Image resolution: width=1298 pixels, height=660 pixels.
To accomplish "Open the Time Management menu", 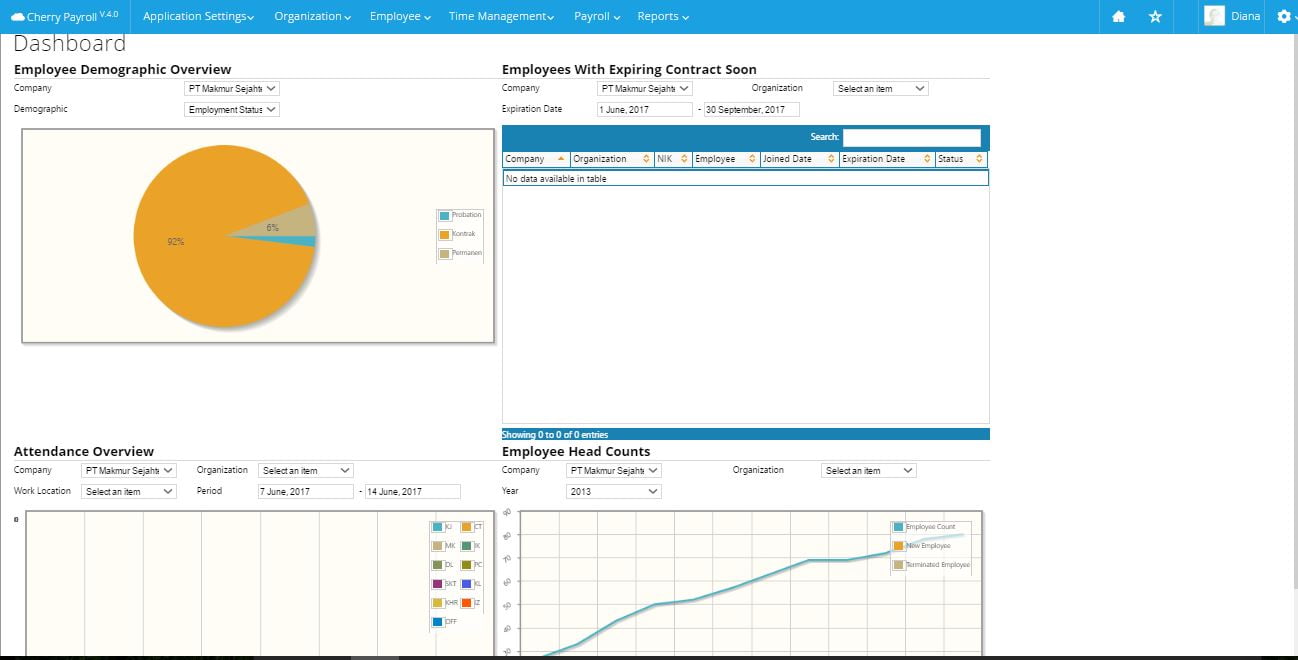I will tap(501, 16).
